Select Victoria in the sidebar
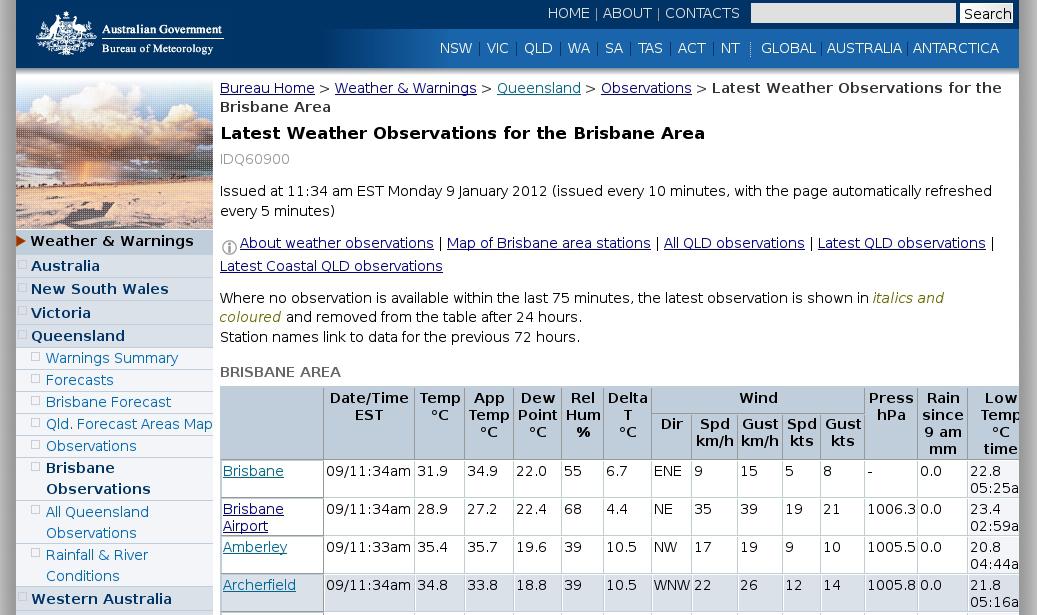This screenshot has height=615, width=1037. (x=61, y=313)
